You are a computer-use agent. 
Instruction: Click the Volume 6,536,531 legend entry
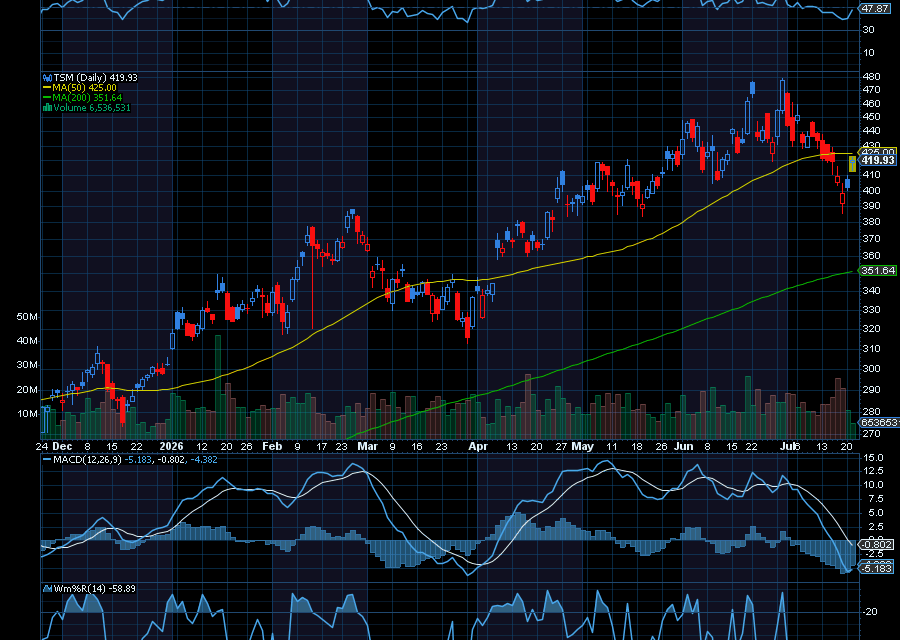(92, 108)
